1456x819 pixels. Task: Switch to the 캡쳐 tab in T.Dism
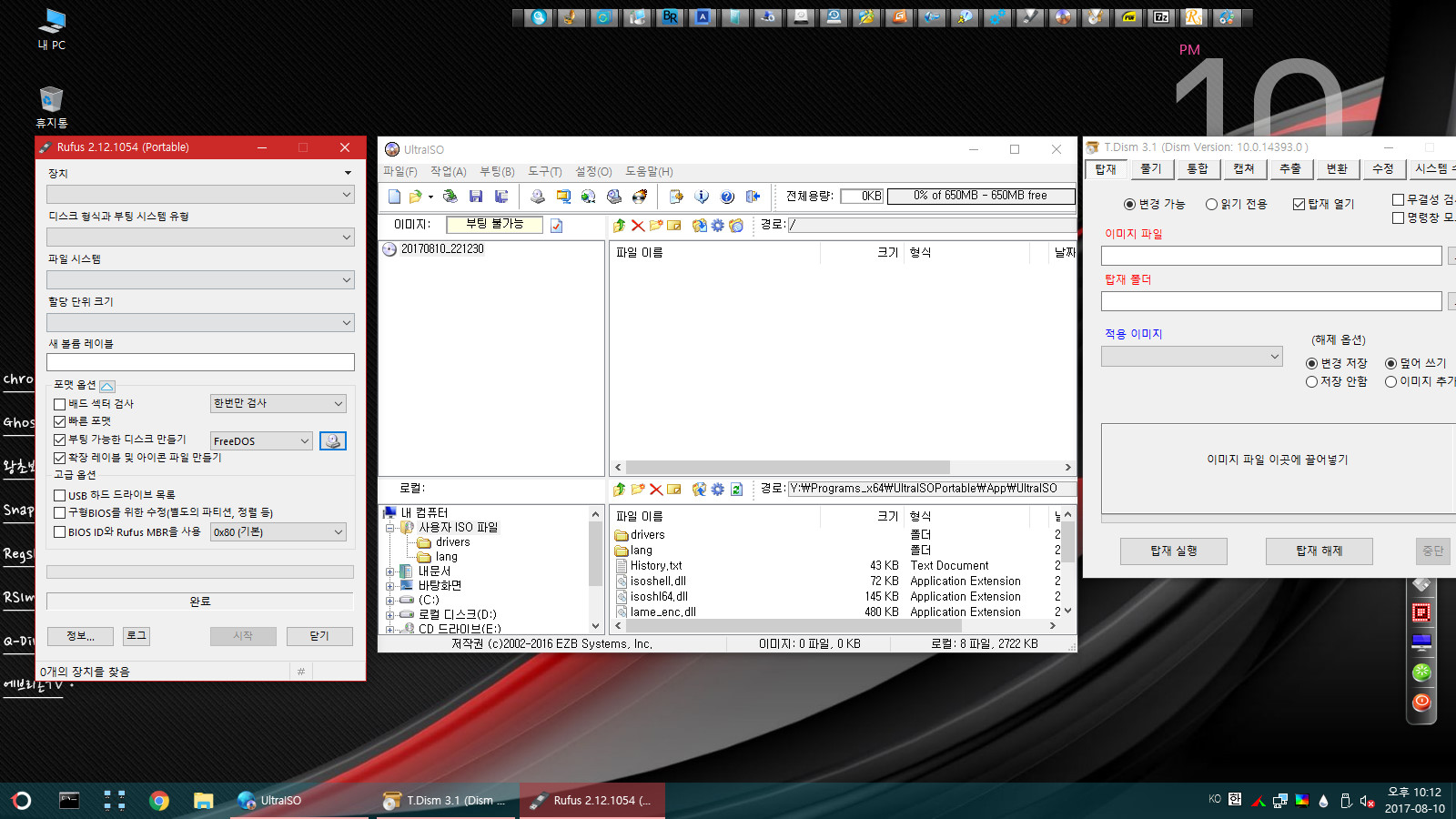pos(1244,169)
